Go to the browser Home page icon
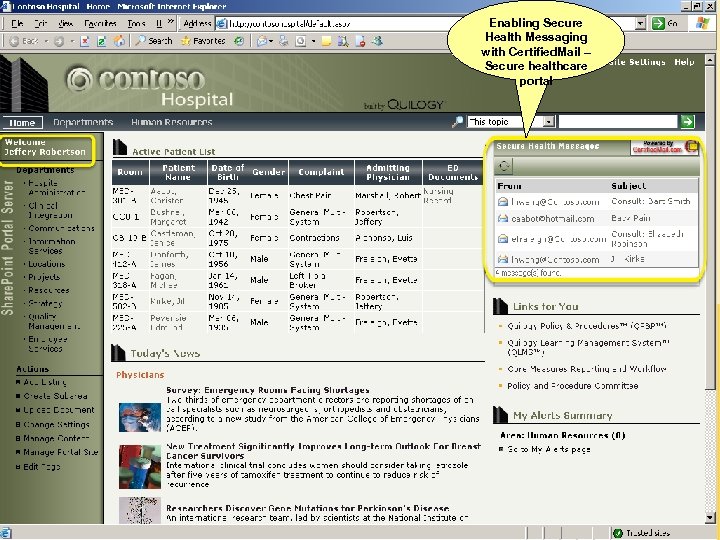This screenshot has width=720, height=540. [x=119, y=41]
